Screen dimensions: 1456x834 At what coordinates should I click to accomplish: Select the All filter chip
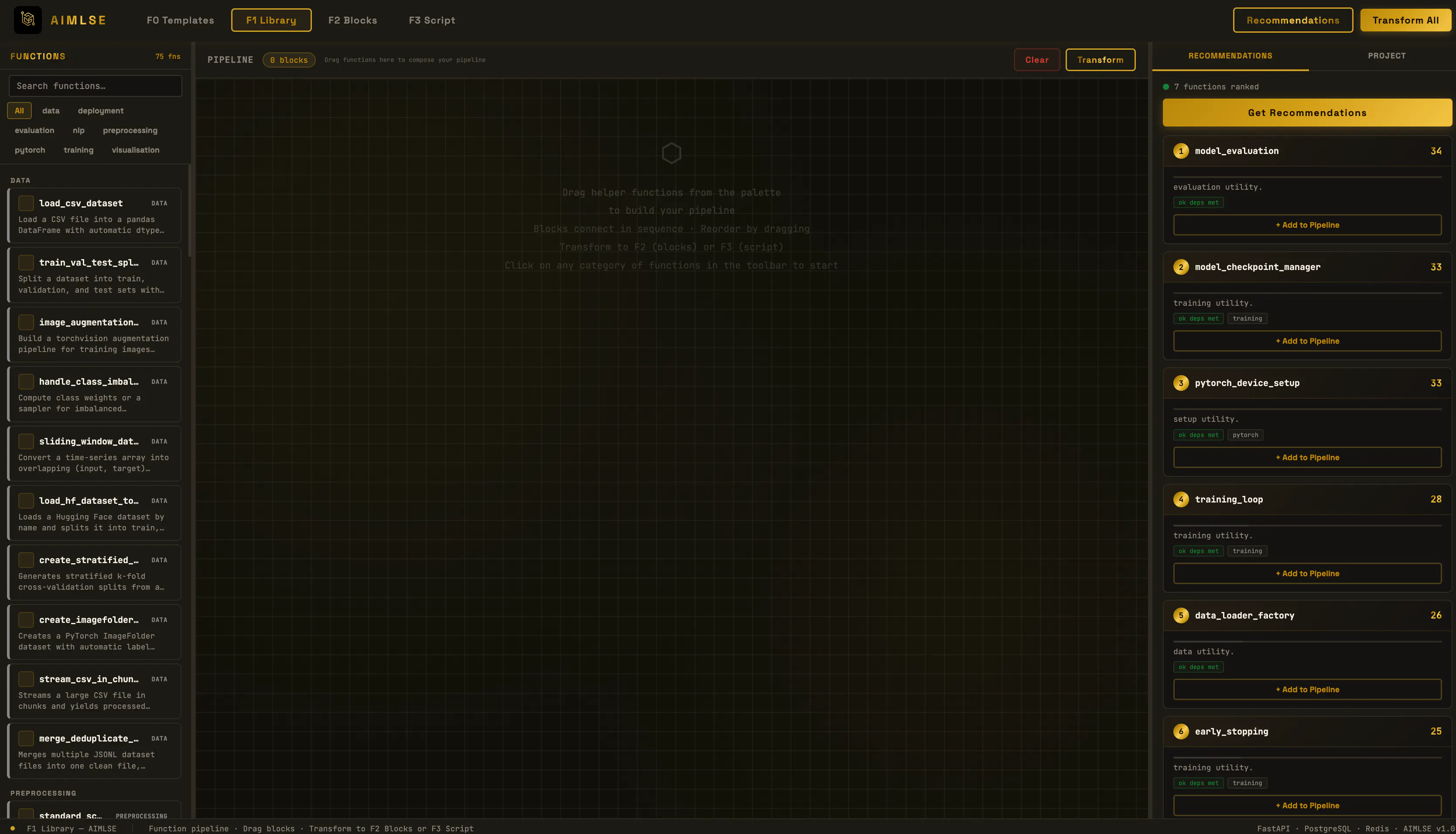click(x=19, y=110)
